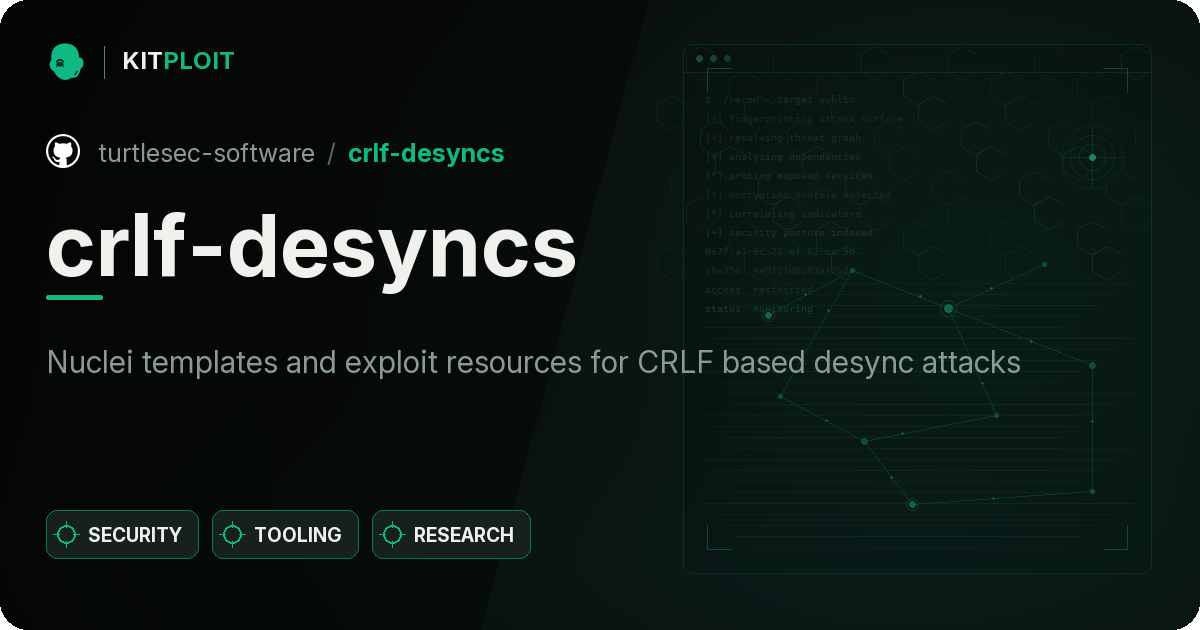This screenshot has height=630, width=1200.
Task: Click the sha256 hash terminal line
Action: 780,271
